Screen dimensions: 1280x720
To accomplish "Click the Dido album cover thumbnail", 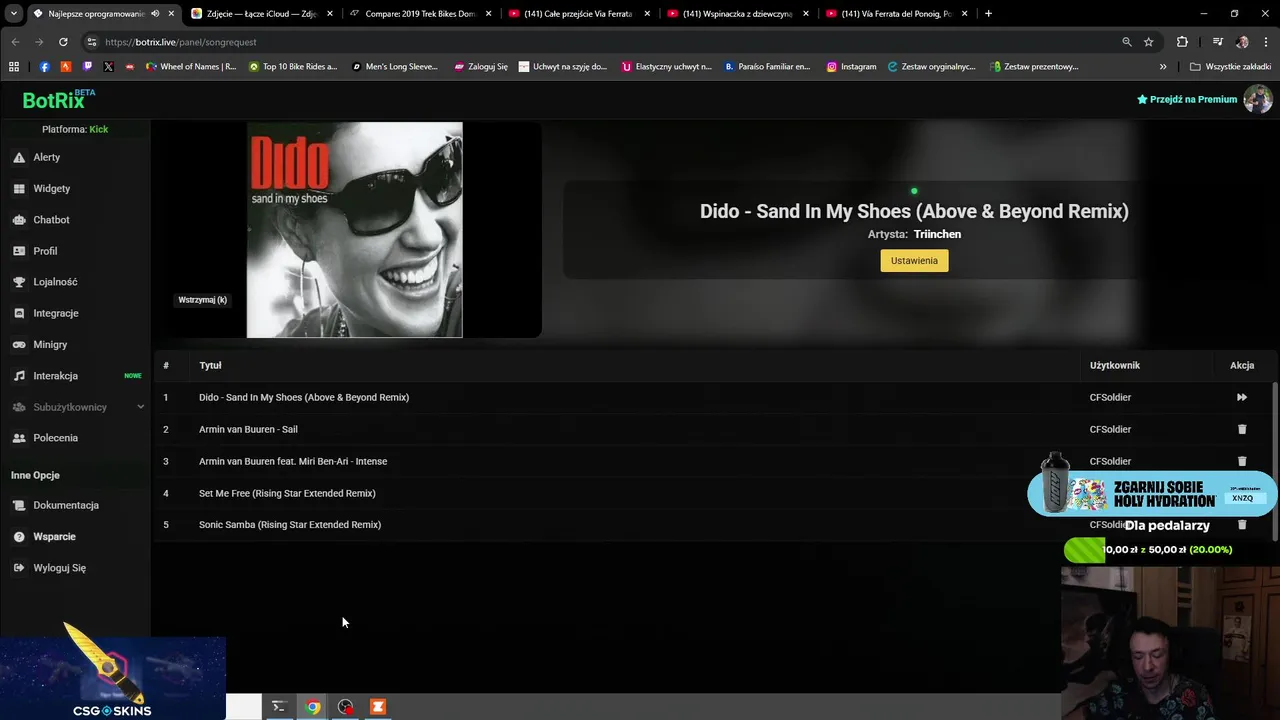I will [x=355, y=230].
